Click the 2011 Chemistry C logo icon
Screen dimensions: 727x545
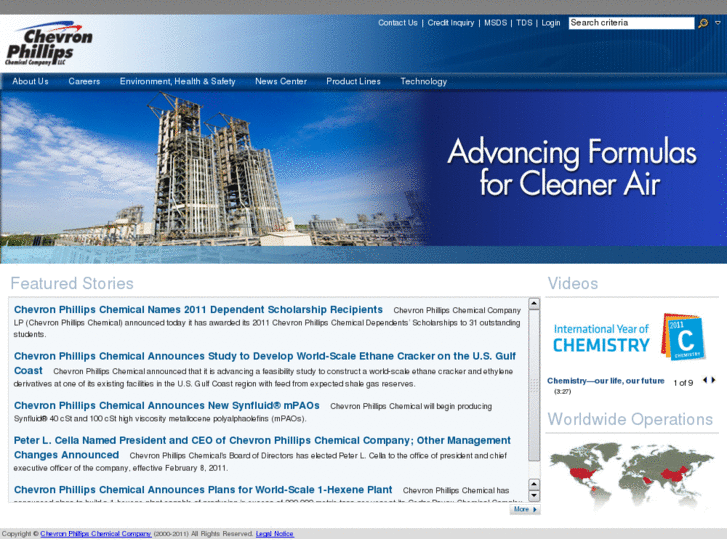pos(683,337)
